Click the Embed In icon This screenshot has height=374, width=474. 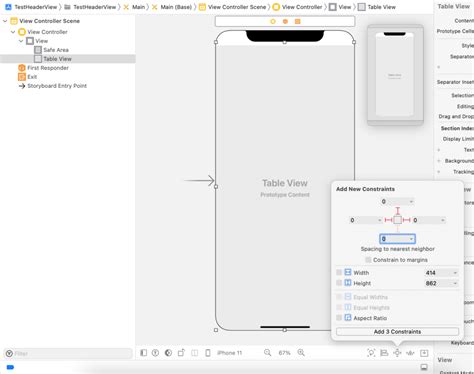424,353
